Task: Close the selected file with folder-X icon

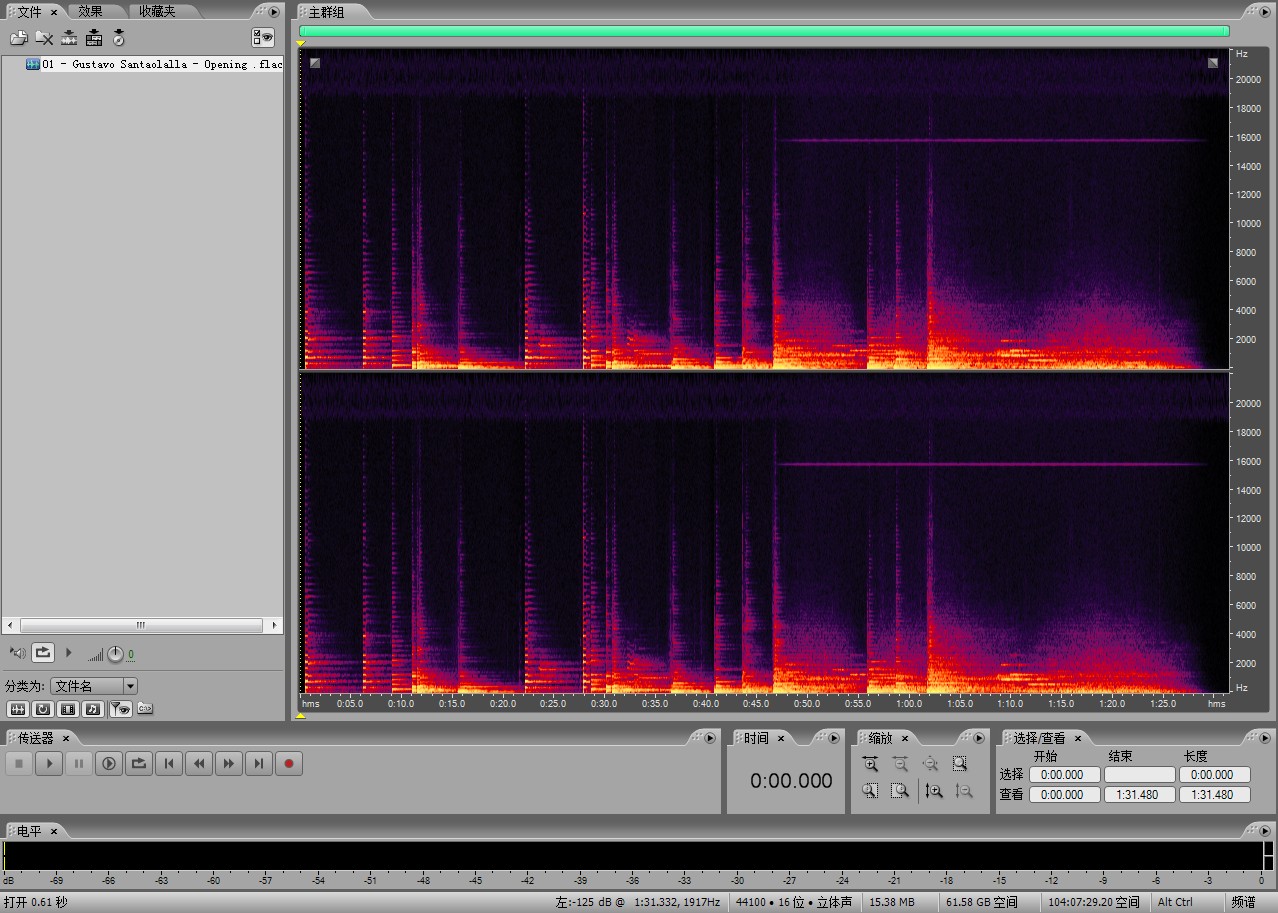Action: 44,38
